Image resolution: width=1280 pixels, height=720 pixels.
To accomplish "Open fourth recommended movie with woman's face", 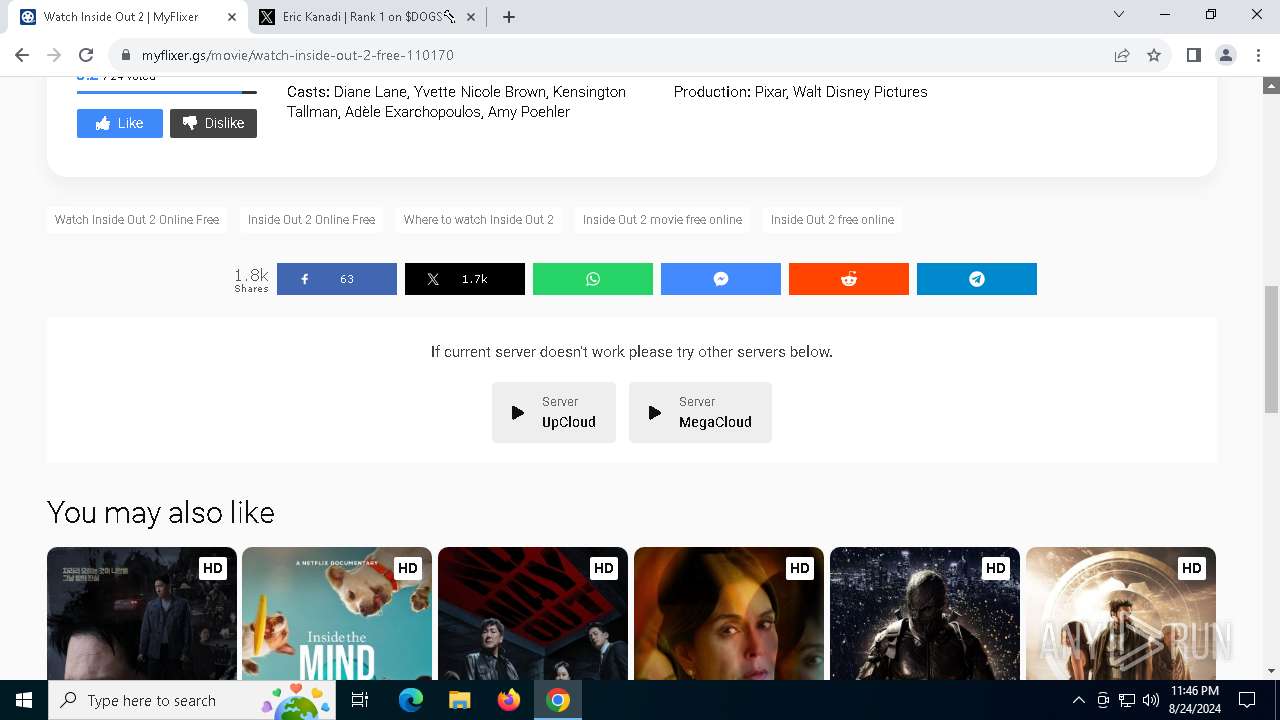I will 729,613.
